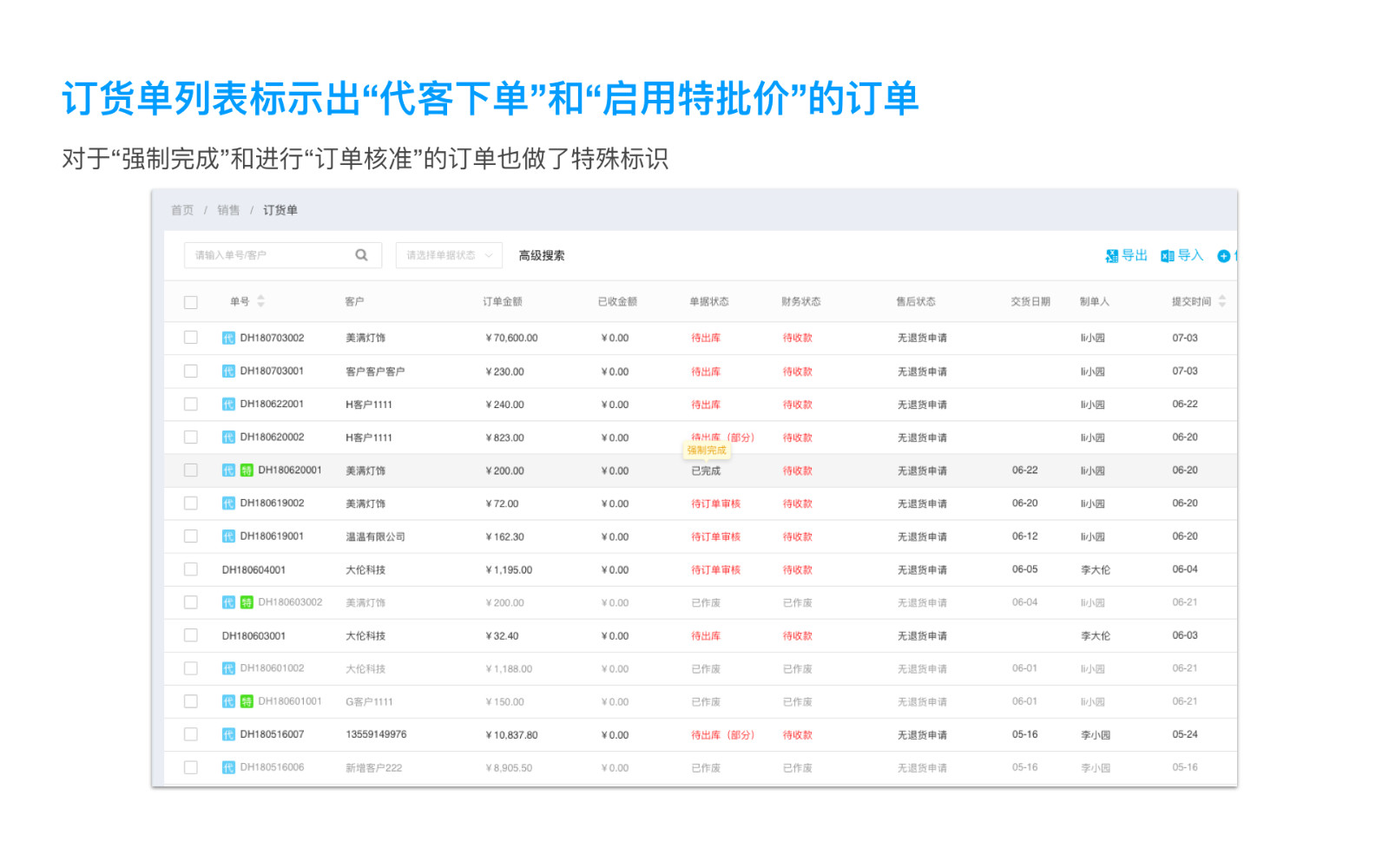
Task: Go to 首页 in the breadcrumb
Action: [x=182, y=210]
